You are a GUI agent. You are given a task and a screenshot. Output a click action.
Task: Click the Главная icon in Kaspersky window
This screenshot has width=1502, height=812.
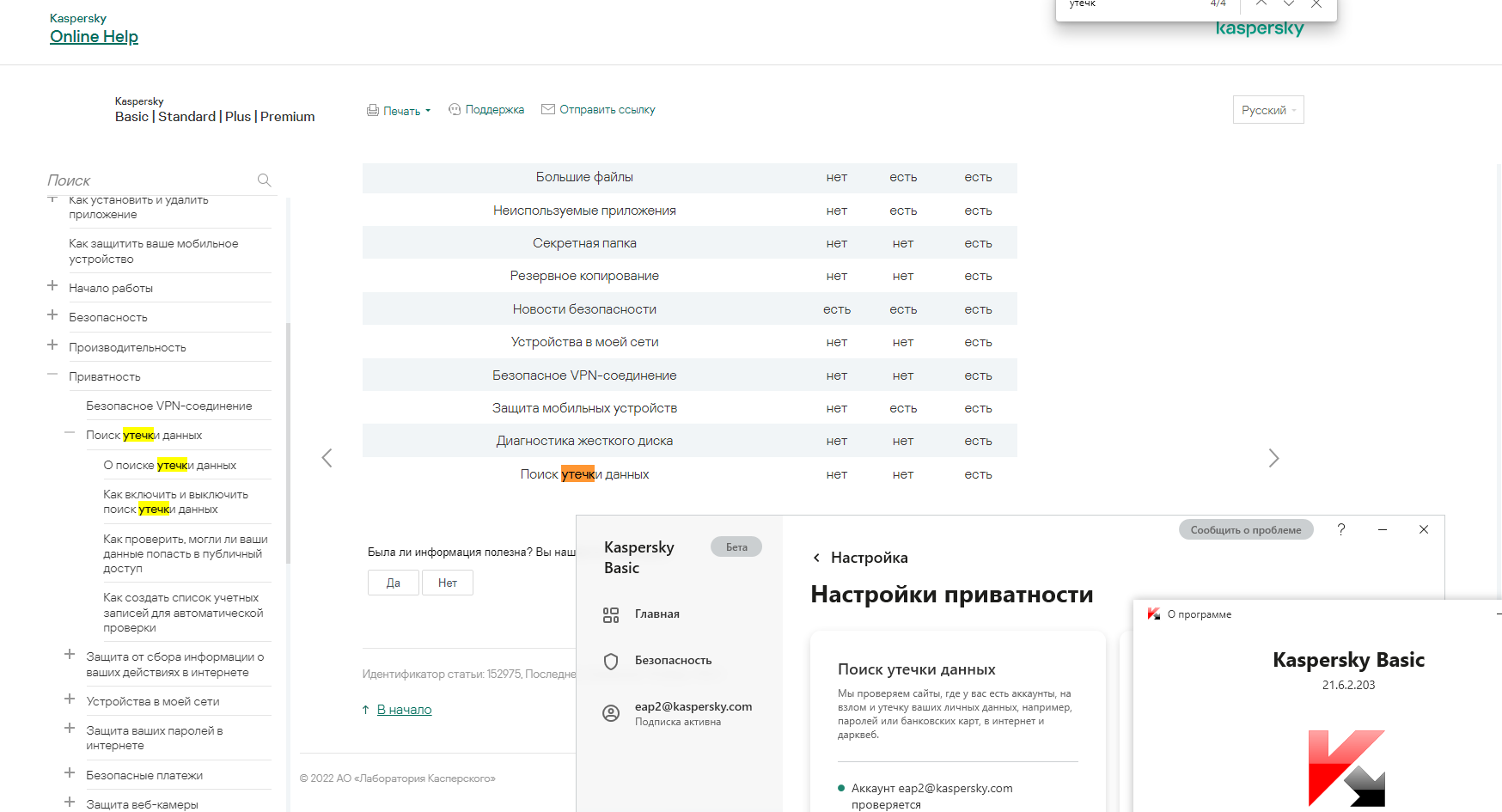pyautogui.click(x=611, y=615)
